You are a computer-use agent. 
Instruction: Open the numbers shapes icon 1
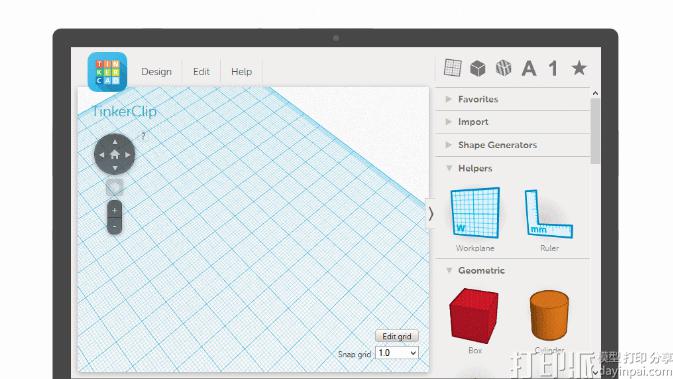pos(554,68)
